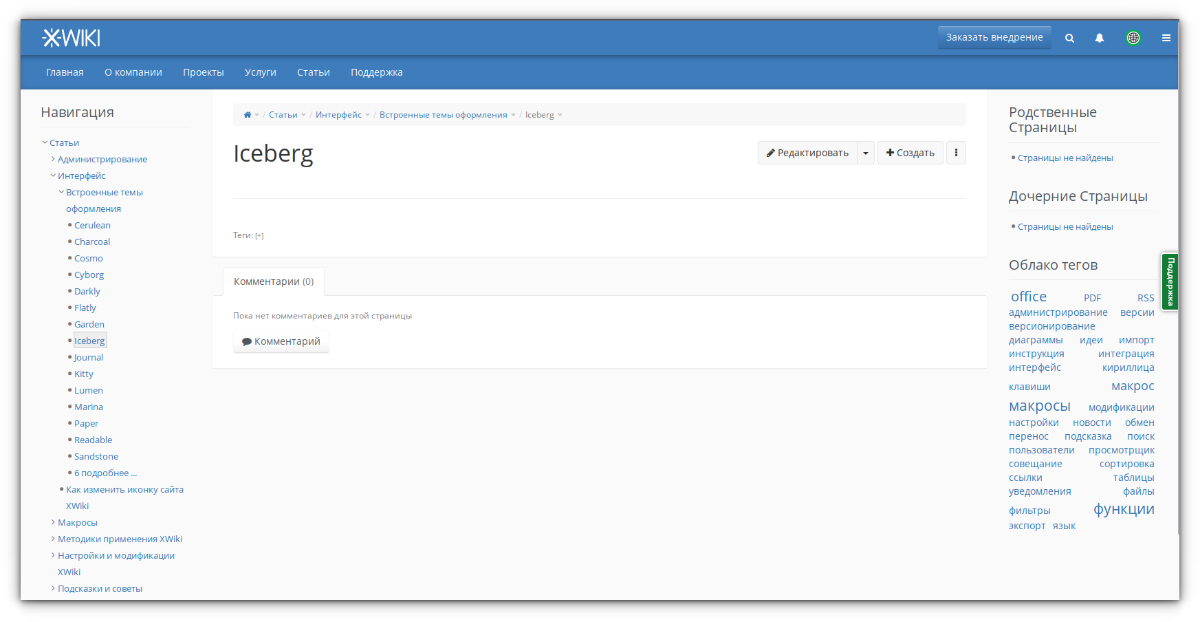Open Readable in navigation tree
The height and width of the screenshot is (622, 1200).
click(93, 440)
